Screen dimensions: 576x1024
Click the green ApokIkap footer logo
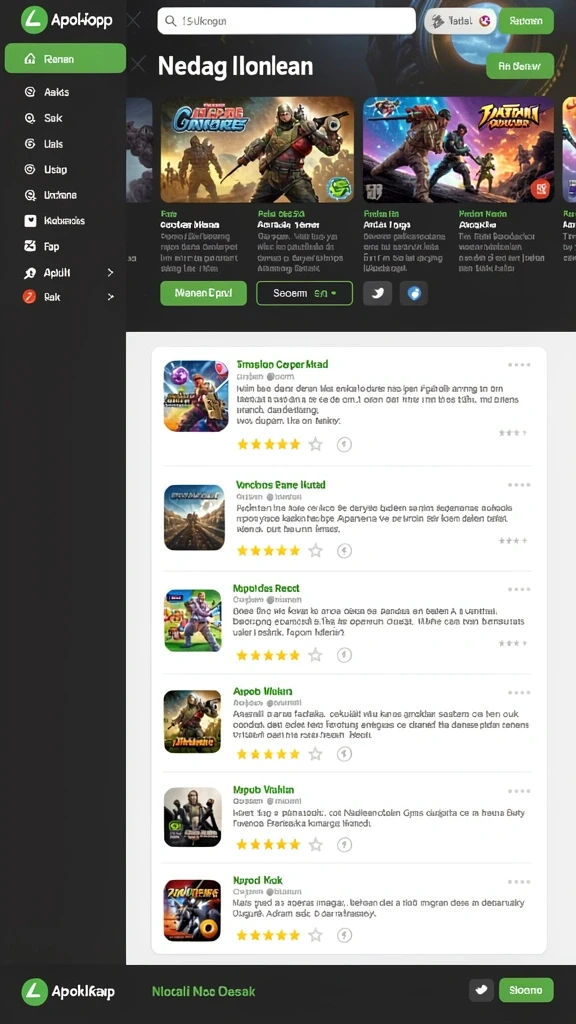[35, 991]
